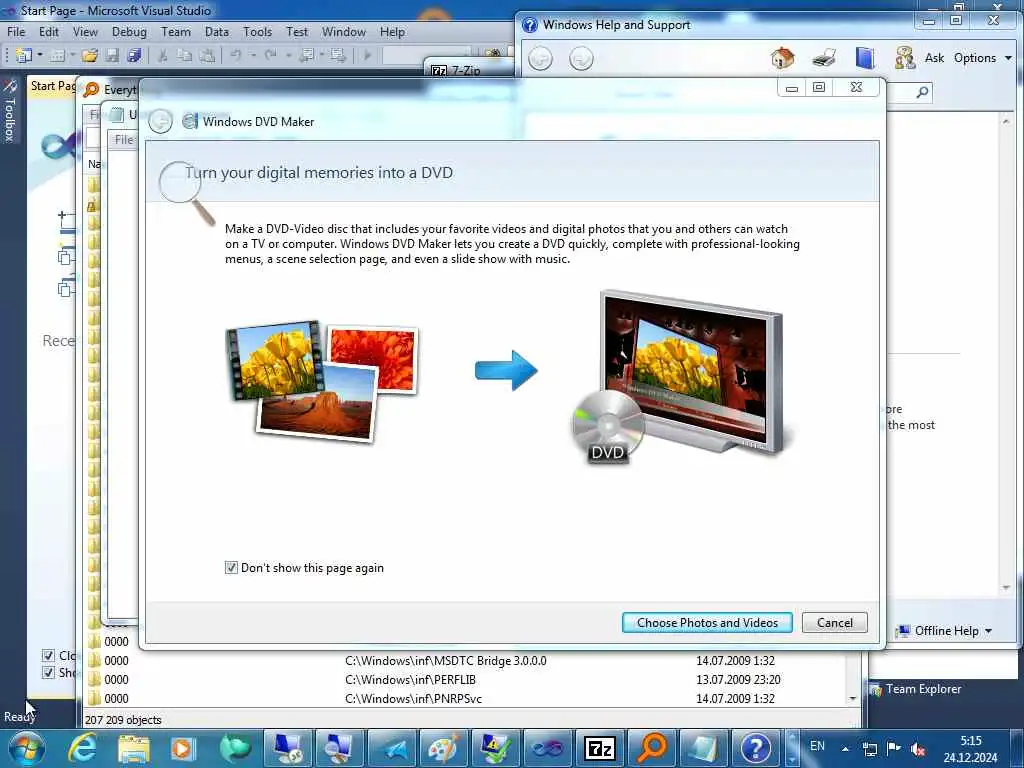This screenshot has height=768, width=1024.
Task: Expand the Add New Item dropdown arrow
Action: pyautogui.click(x=72, y=56)
